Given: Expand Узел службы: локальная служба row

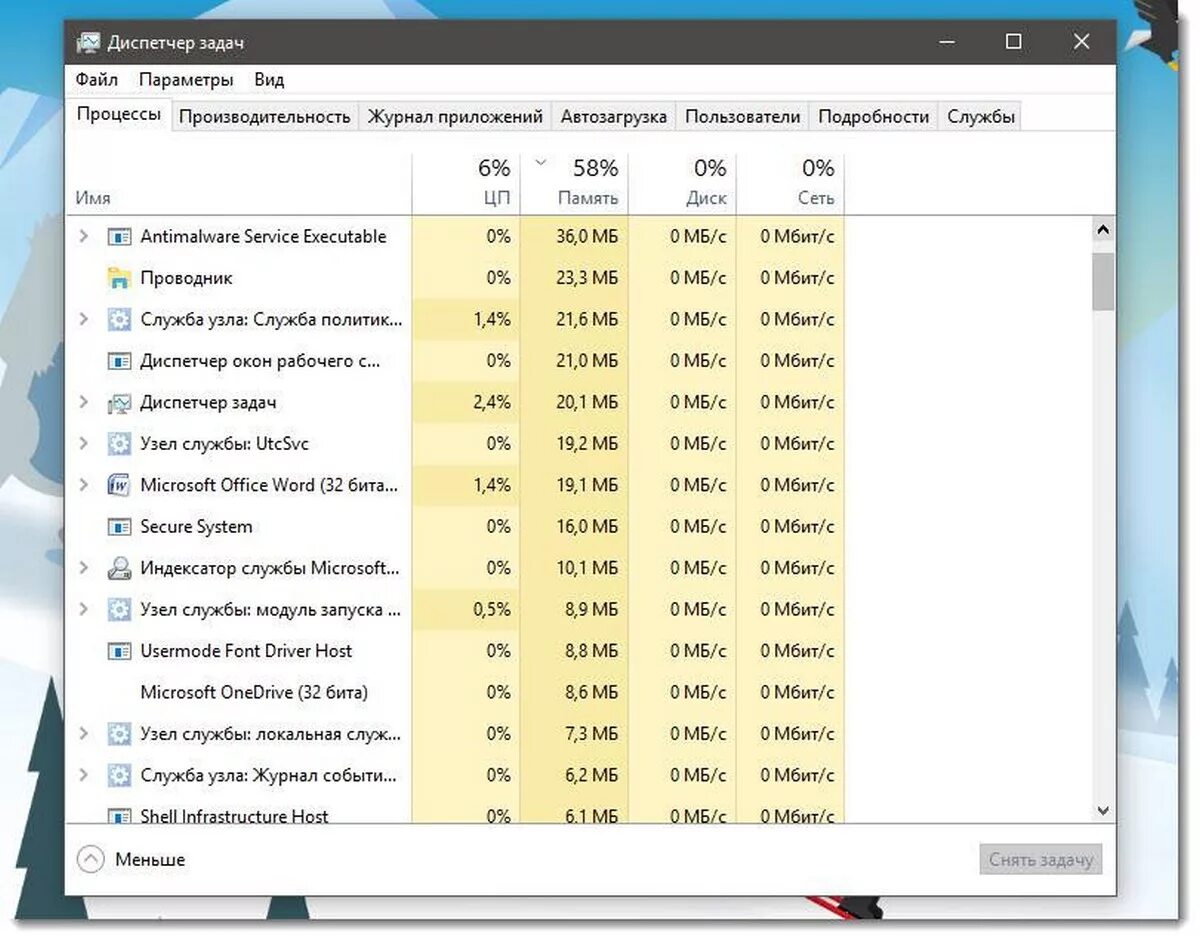Looking at the screenshot, I should point(84,734).
